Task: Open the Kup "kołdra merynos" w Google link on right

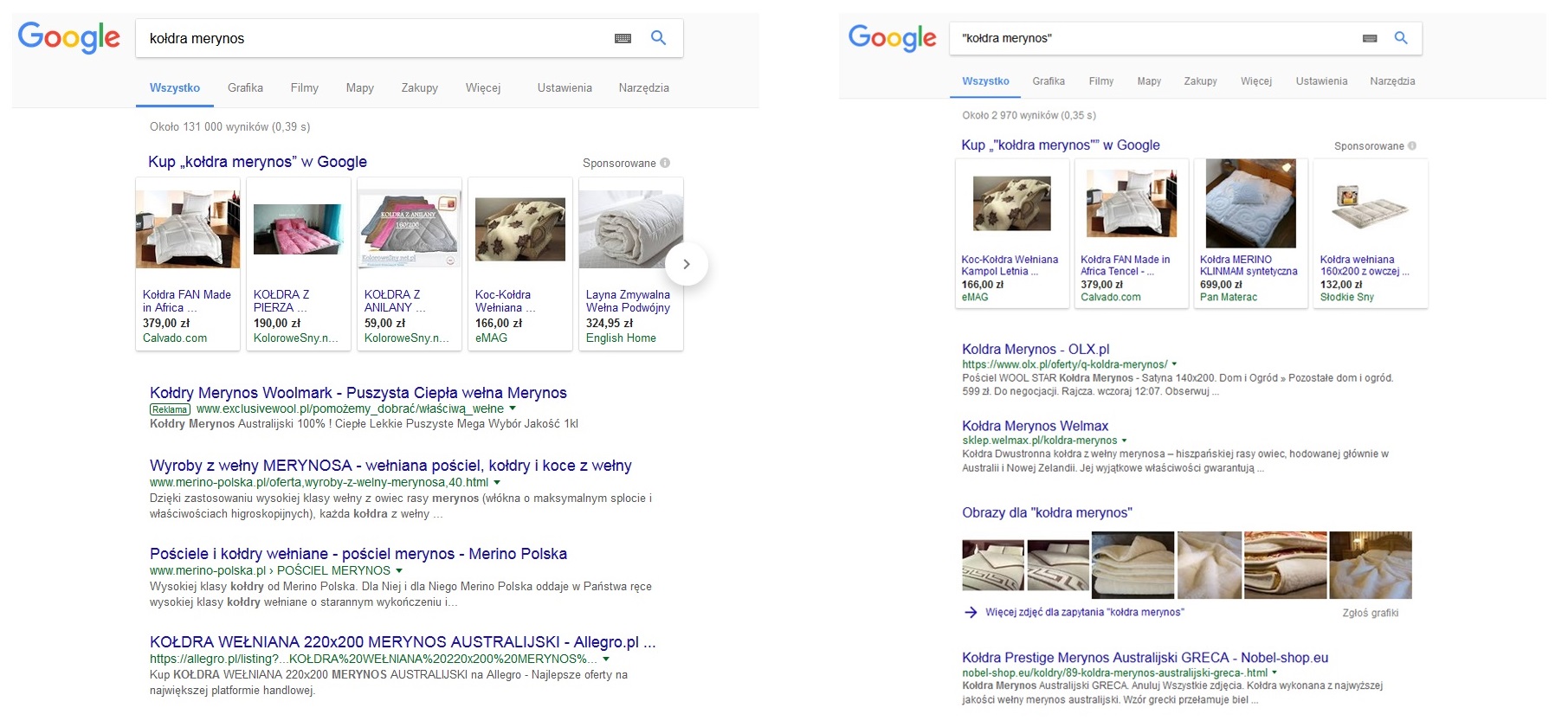Action: [1061, 145]
